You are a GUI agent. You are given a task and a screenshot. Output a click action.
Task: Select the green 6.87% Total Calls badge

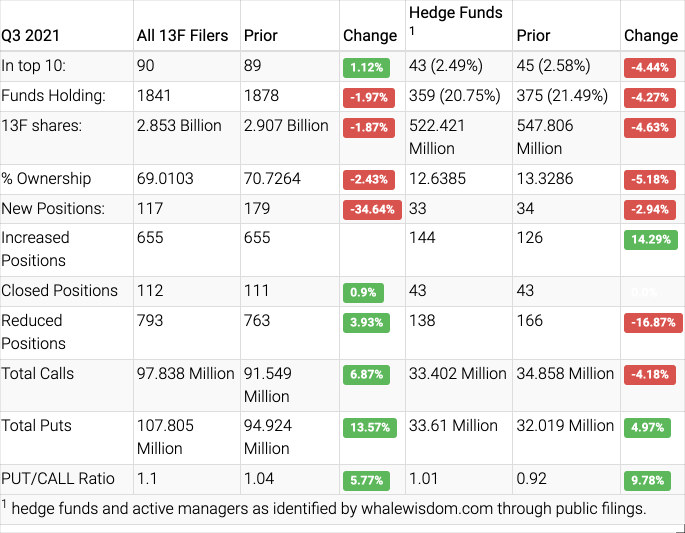367,376
